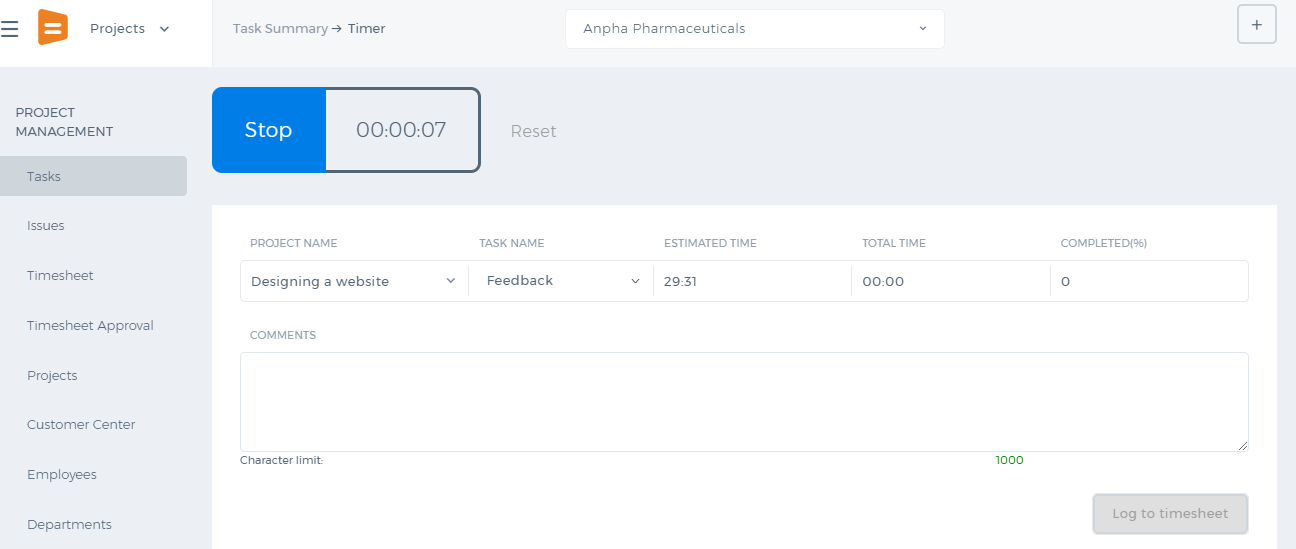
Task: Click the Completed percent field
Action: [1149, 281]
